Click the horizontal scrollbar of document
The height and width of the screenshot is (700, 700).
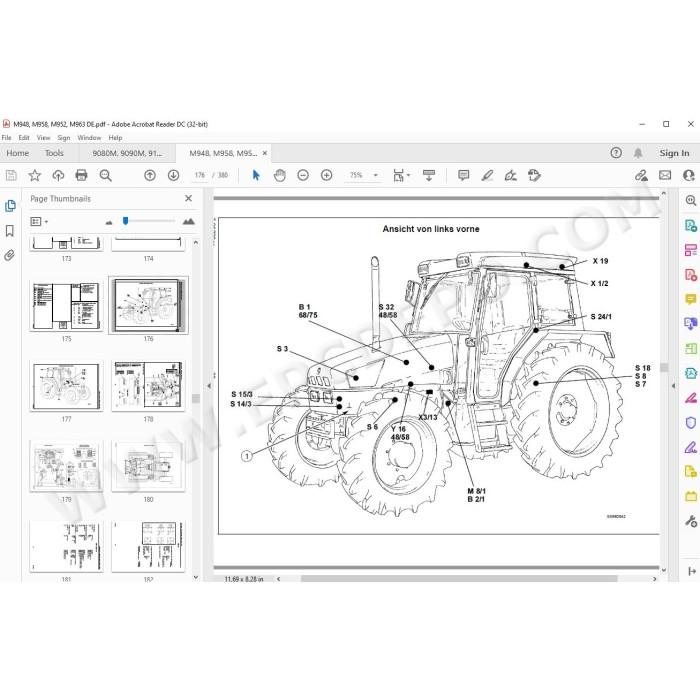point(459,579)
